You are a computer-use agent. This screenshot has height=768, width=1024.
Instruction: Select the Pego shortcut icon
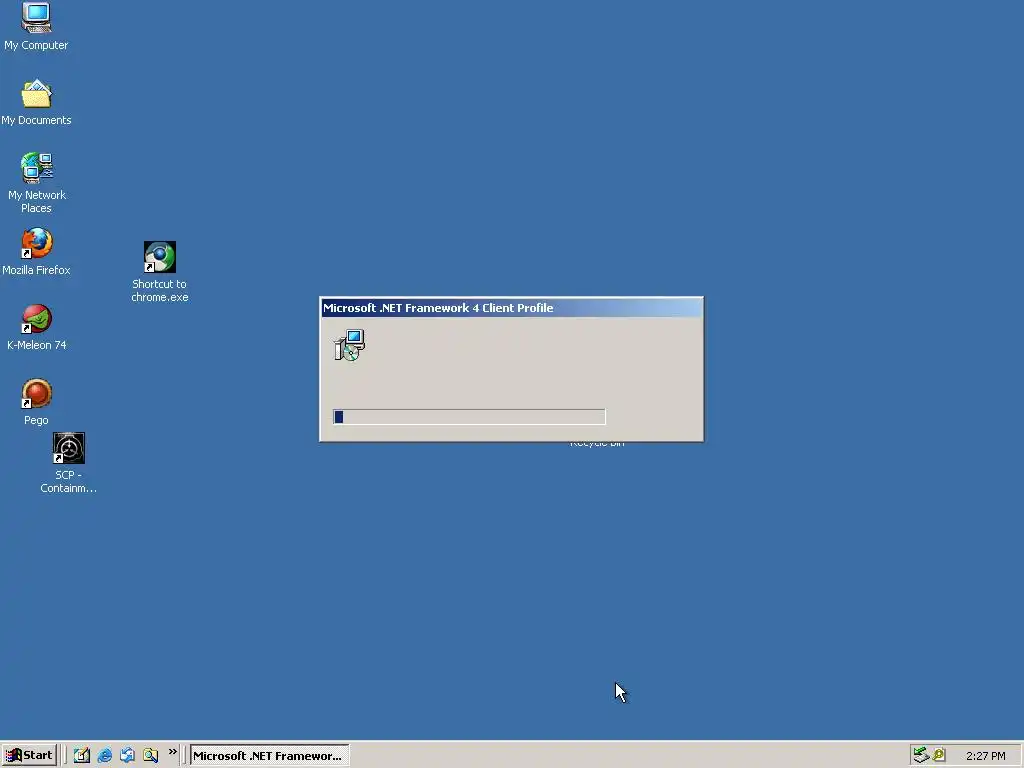click(x=36, y=393)
